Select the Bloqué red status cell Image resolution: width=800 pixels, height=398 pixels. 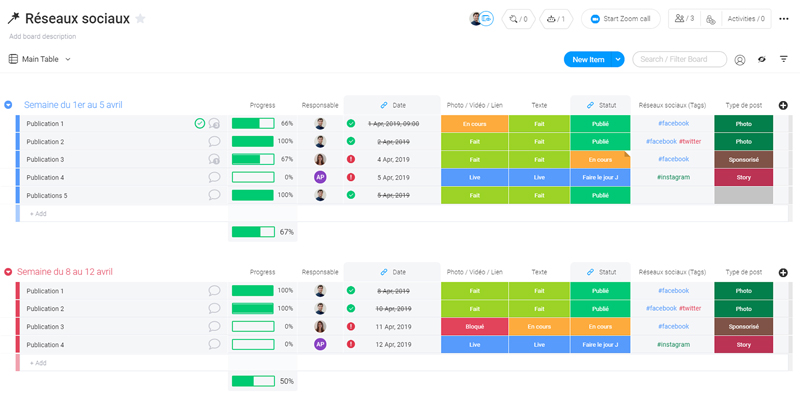[x=474, y=327]
